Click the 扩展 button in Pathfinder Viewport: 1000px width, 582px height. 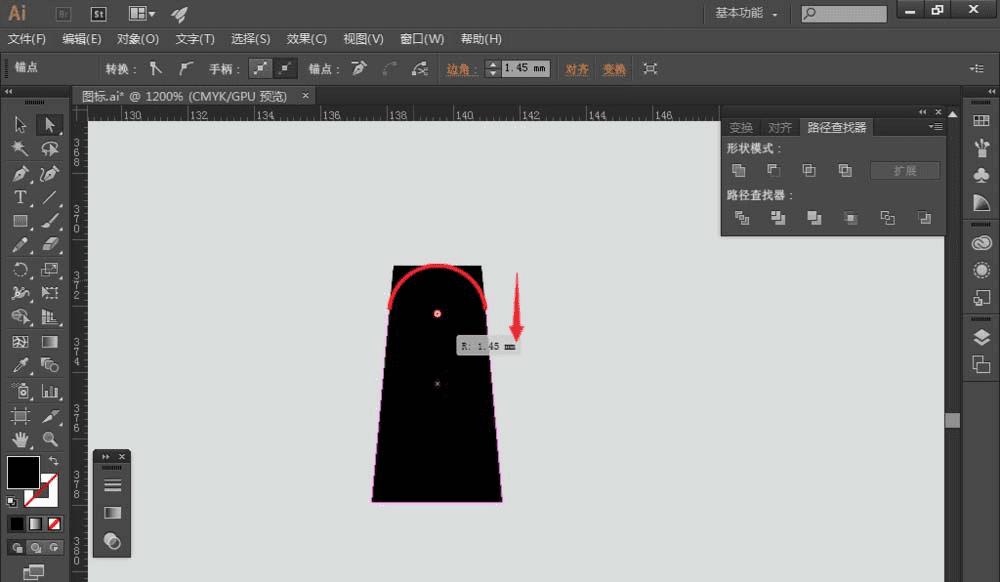(x=905, y=171)
